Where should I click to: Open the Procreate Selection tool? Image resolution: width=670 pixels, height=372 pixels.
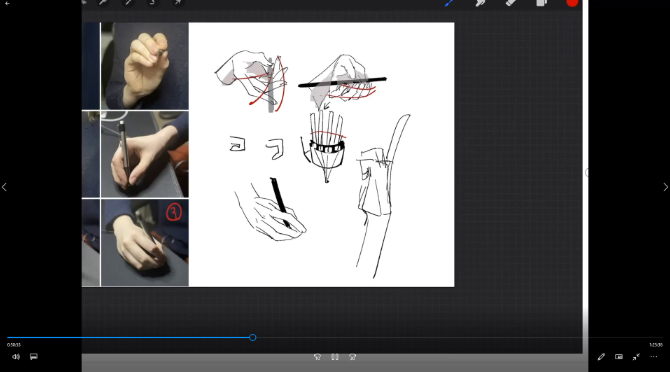153,3
